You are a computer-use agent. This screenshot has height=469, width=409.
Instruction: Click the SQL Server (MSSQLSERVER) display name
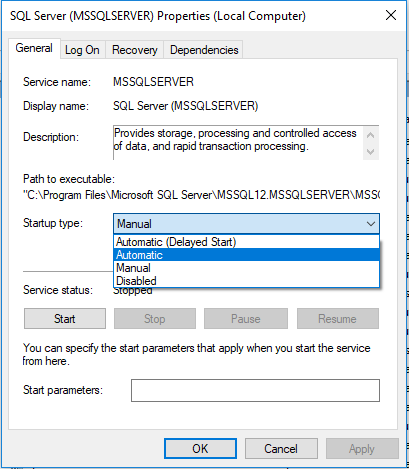click(186, 106)
